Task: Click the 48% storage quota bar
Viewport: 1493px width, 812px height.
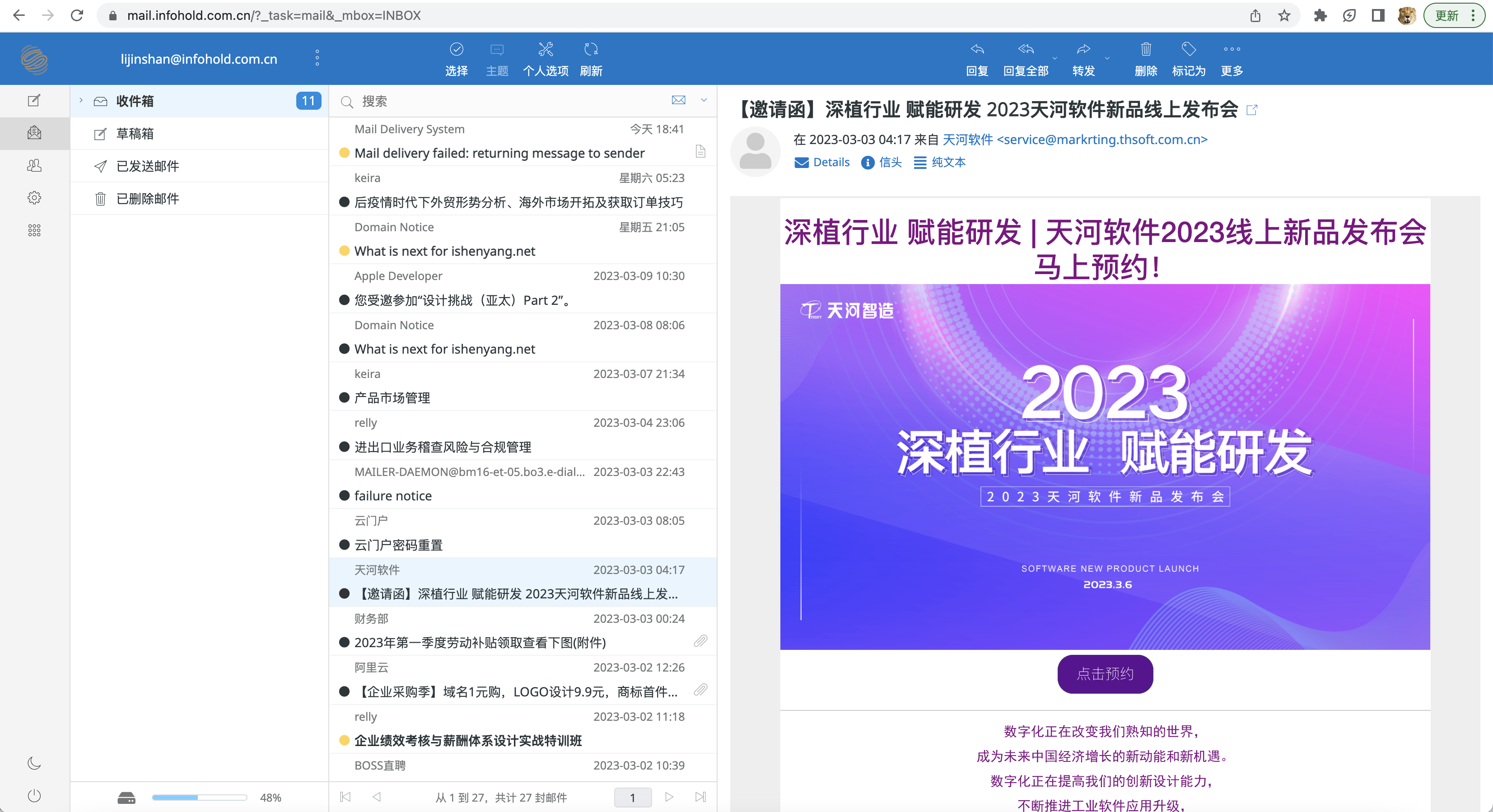Action: coord(199,798)
